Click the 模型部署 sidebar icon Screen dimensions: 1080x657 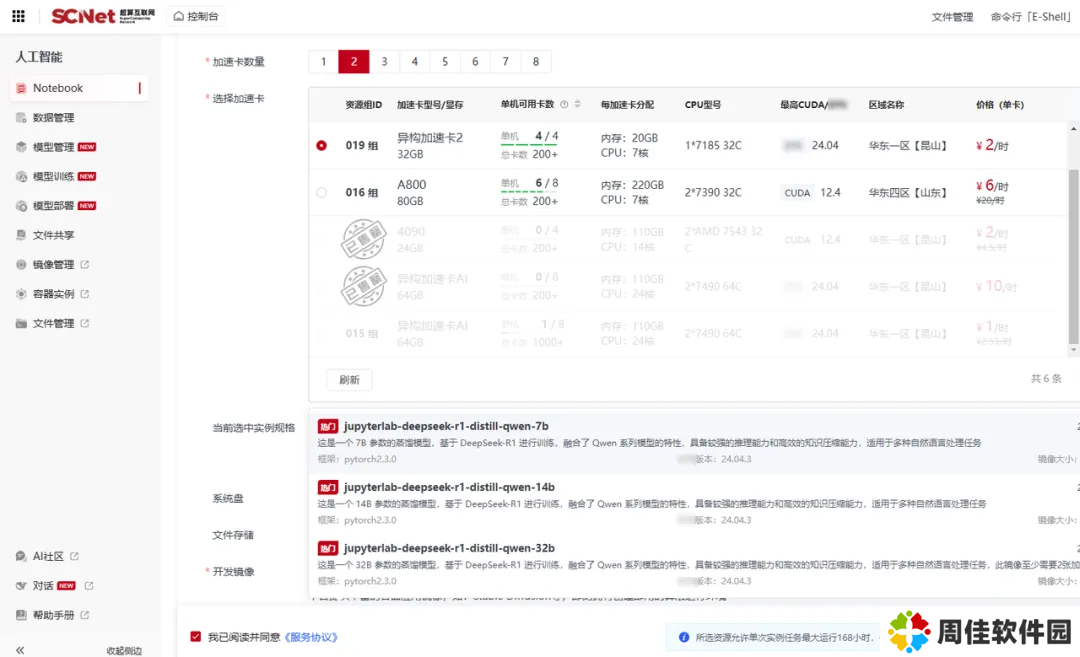click(x=21, y=206)
